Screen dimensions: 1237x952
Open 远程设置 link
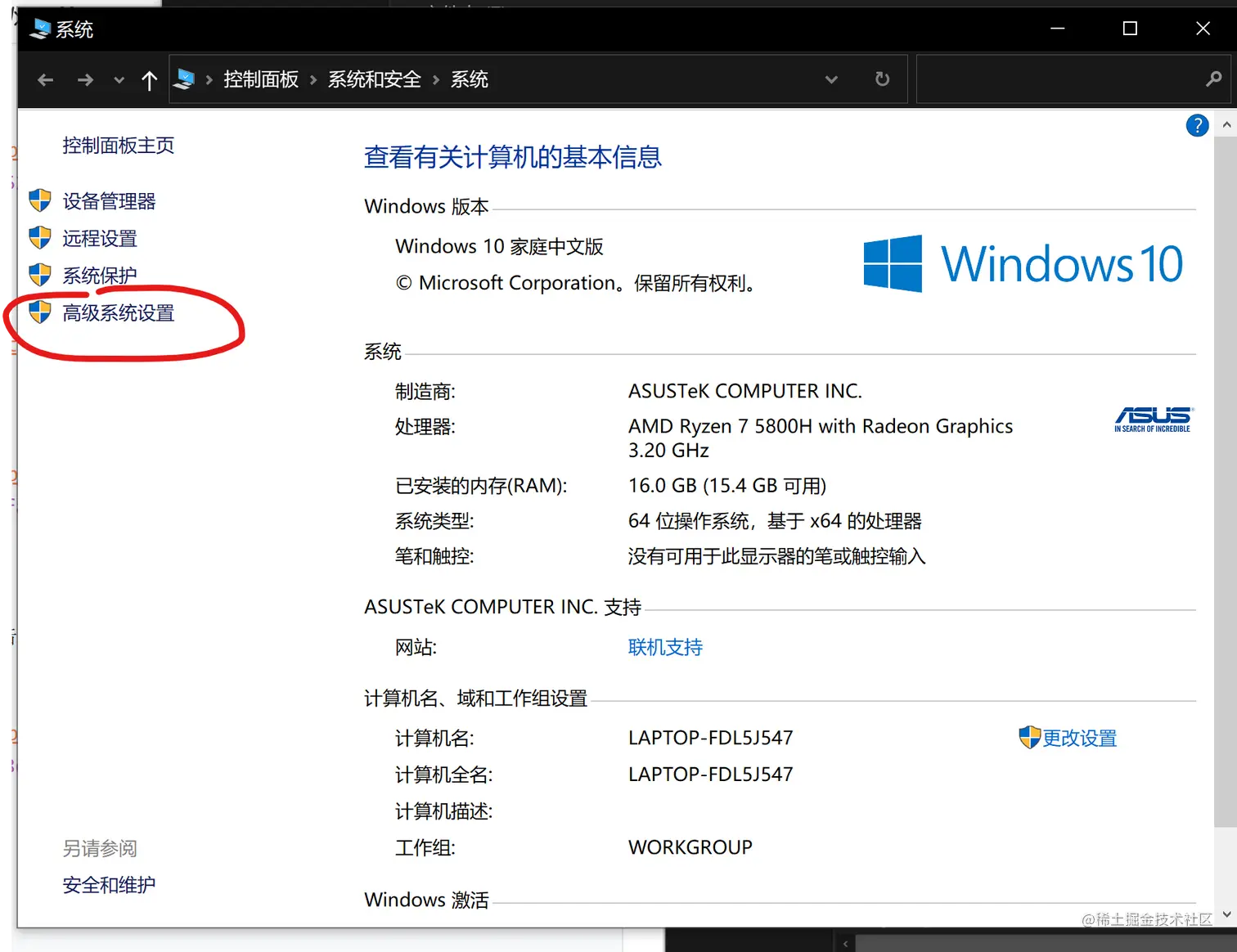pyautogui.click(x=100, y=239)
